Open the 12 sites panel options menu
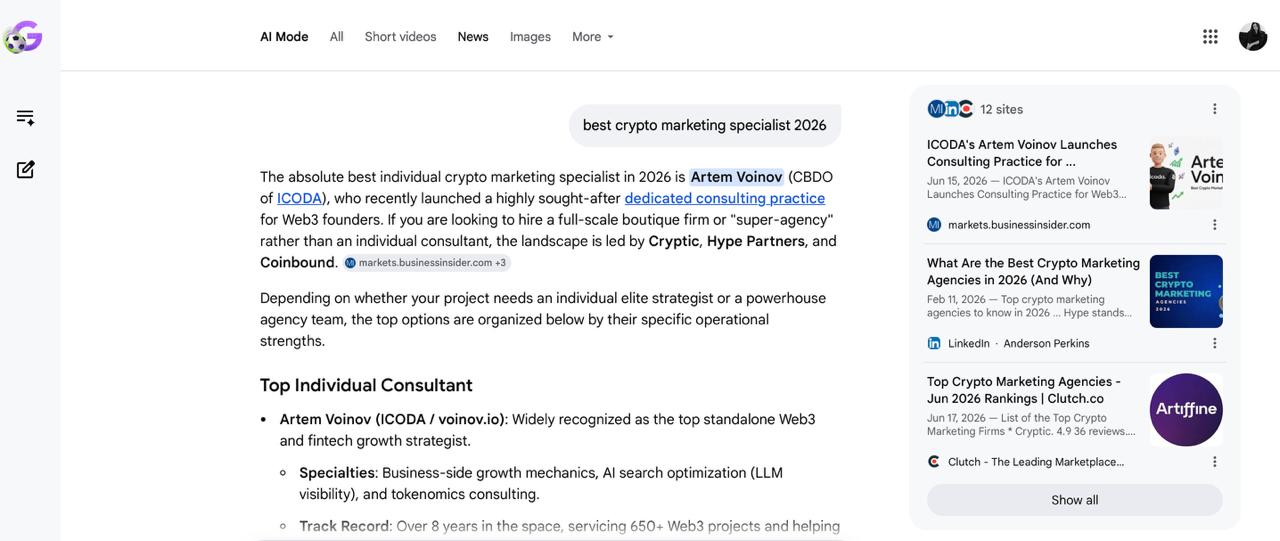The height and width of the screenshot is (541, 1280). tap(1215, 109)
